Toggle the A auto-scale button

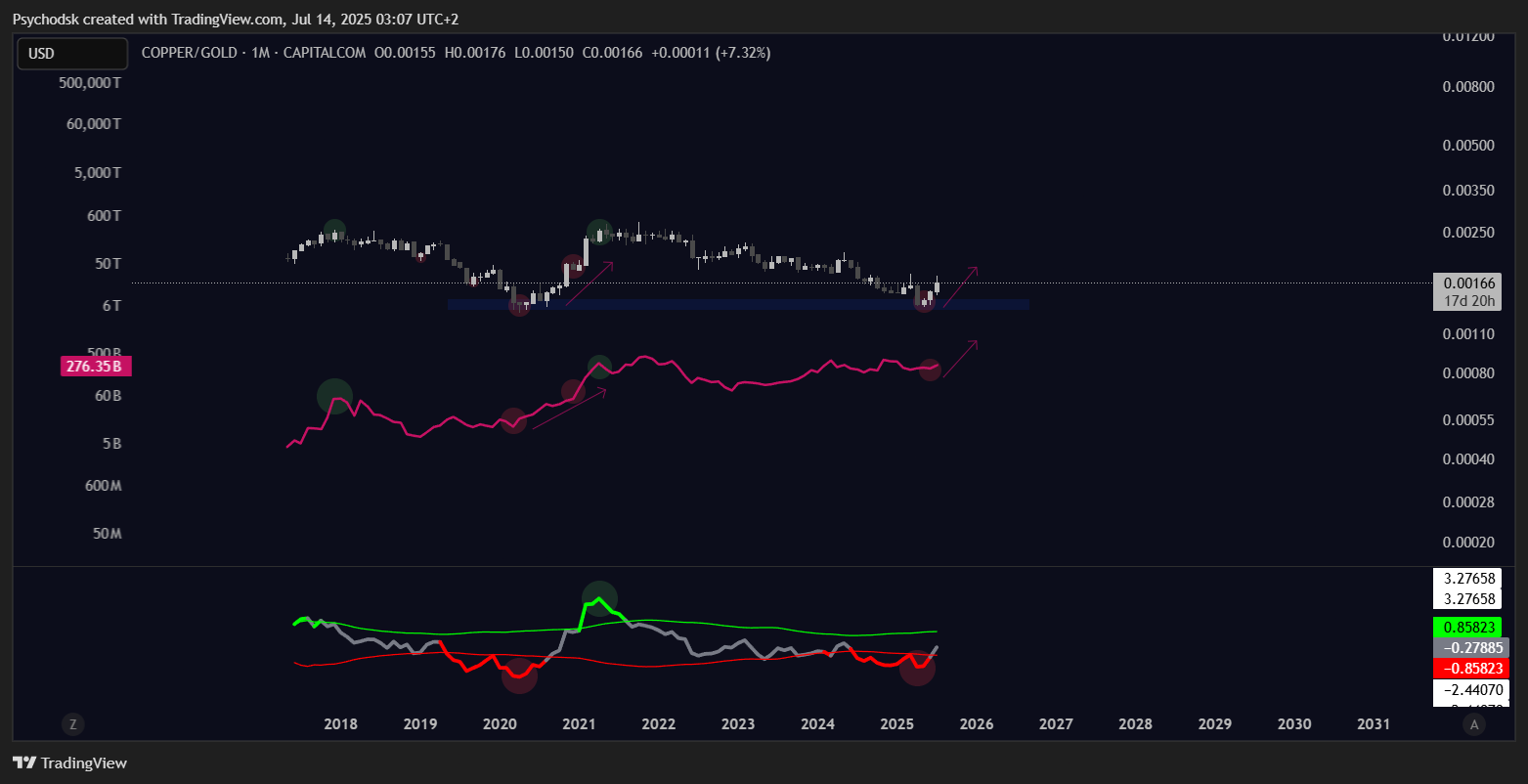(1473, 724)
